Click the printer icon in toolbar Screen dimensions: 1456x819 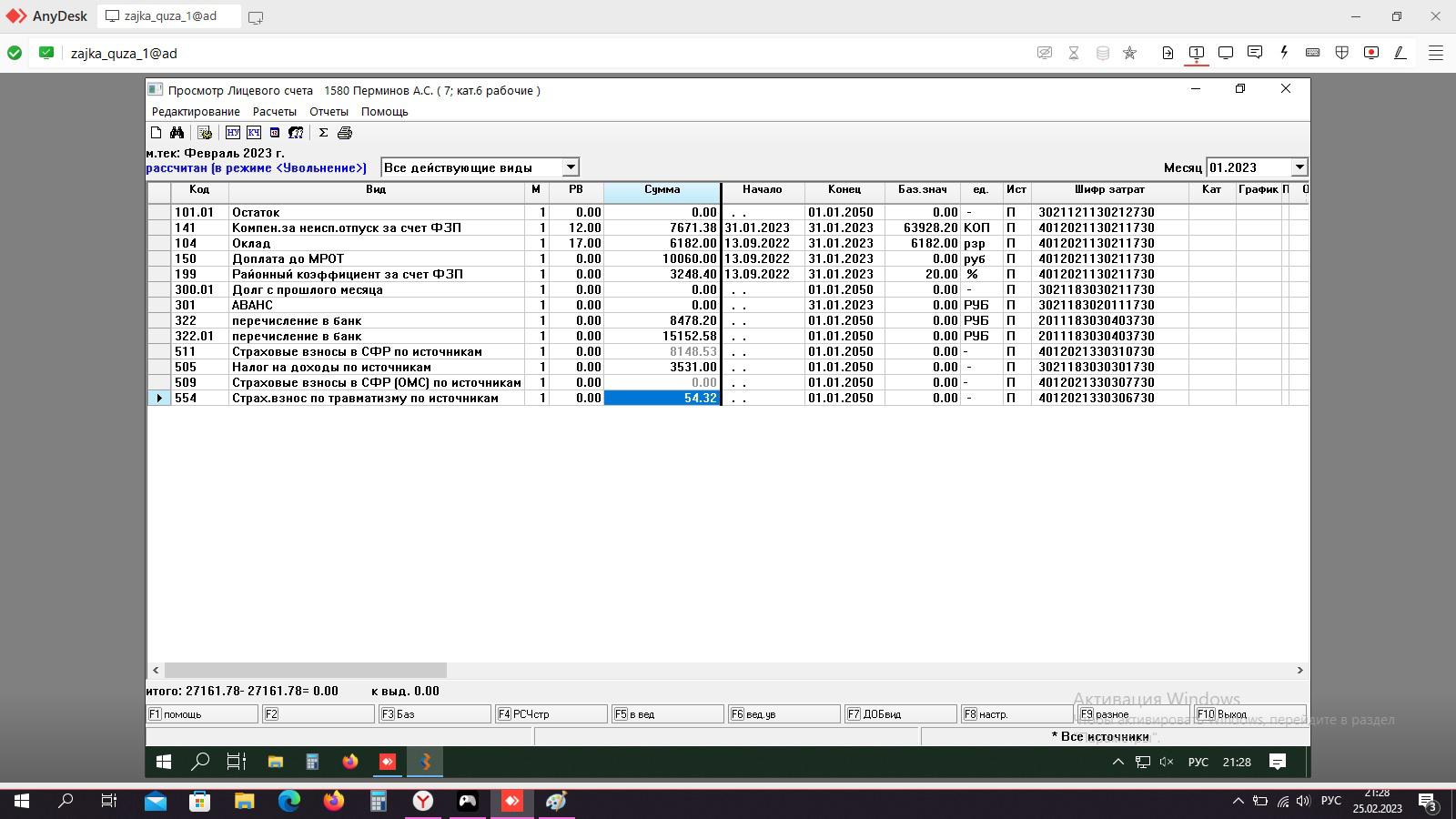[345, 133]
